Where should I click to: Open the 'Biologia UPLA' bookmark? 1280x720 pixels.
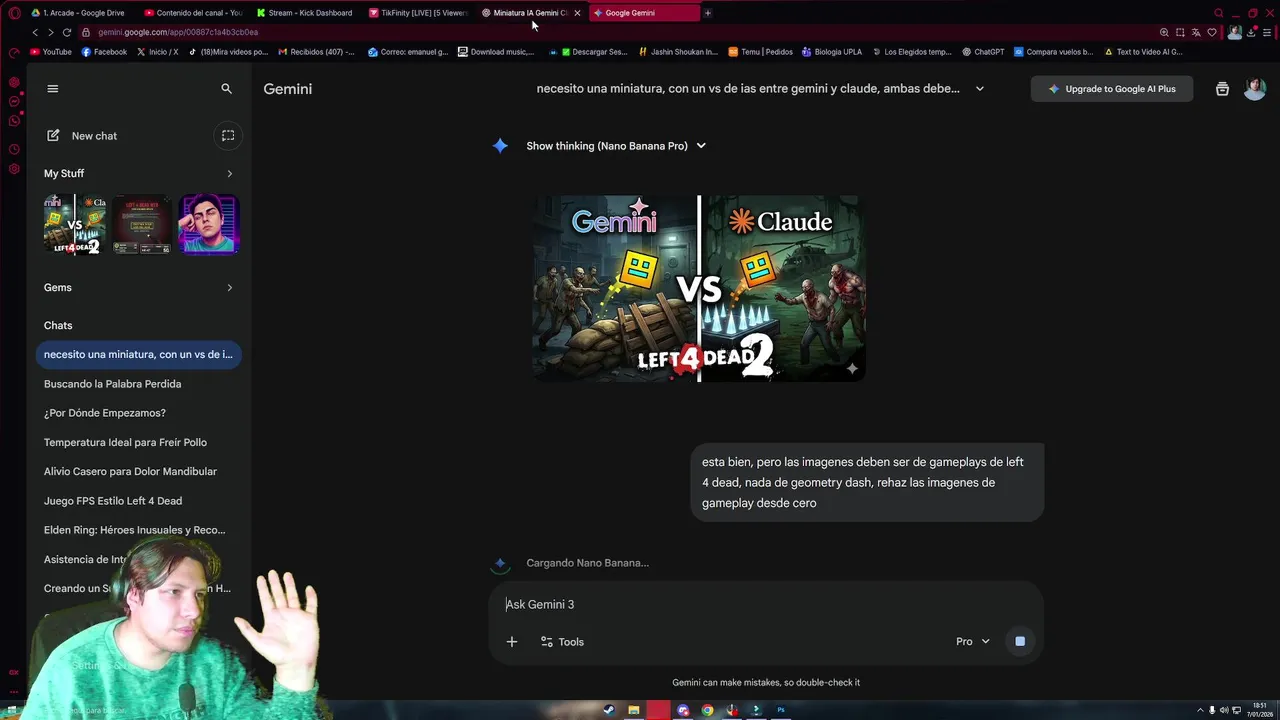[x=832, y=52]
